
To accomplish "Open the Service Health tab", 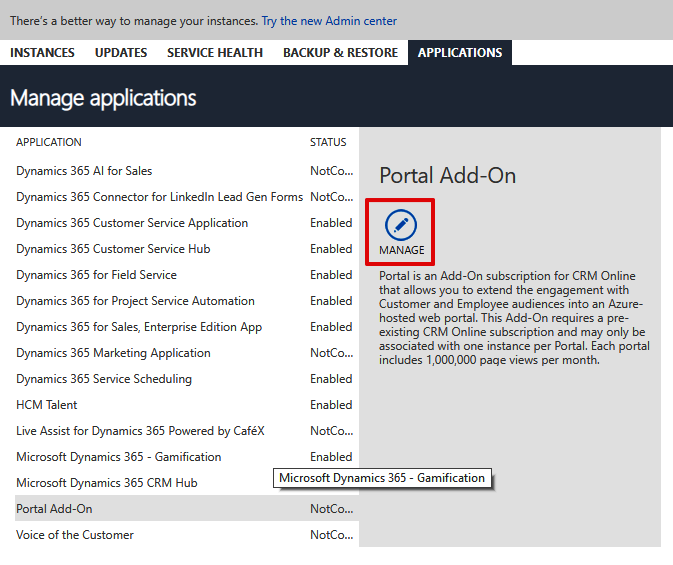I will [x=215, y=52].
